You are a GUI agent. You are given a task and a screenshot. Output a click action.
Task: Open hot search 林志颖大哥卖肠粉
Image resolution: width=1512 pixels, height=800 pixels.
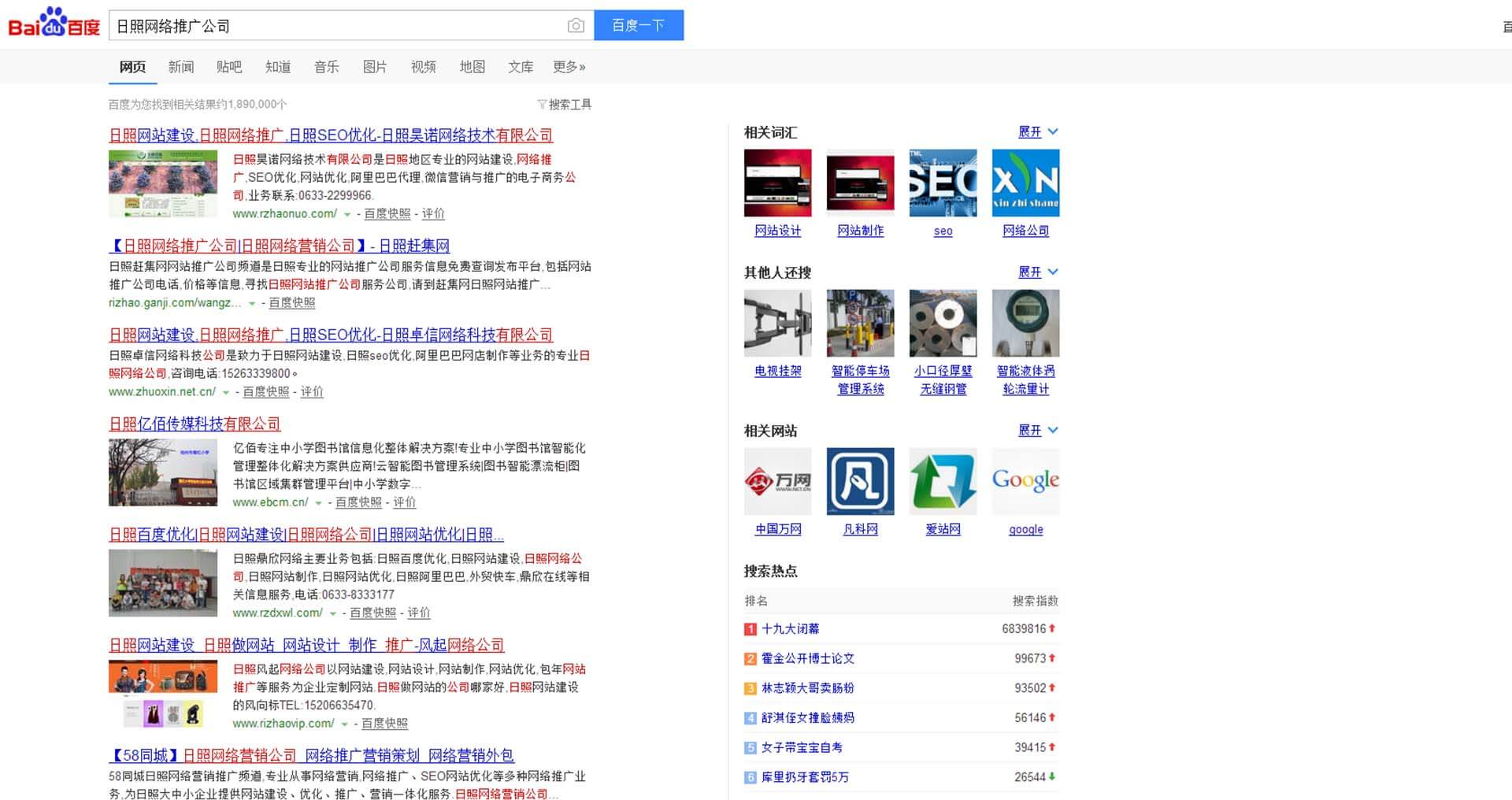pos(808,688)
